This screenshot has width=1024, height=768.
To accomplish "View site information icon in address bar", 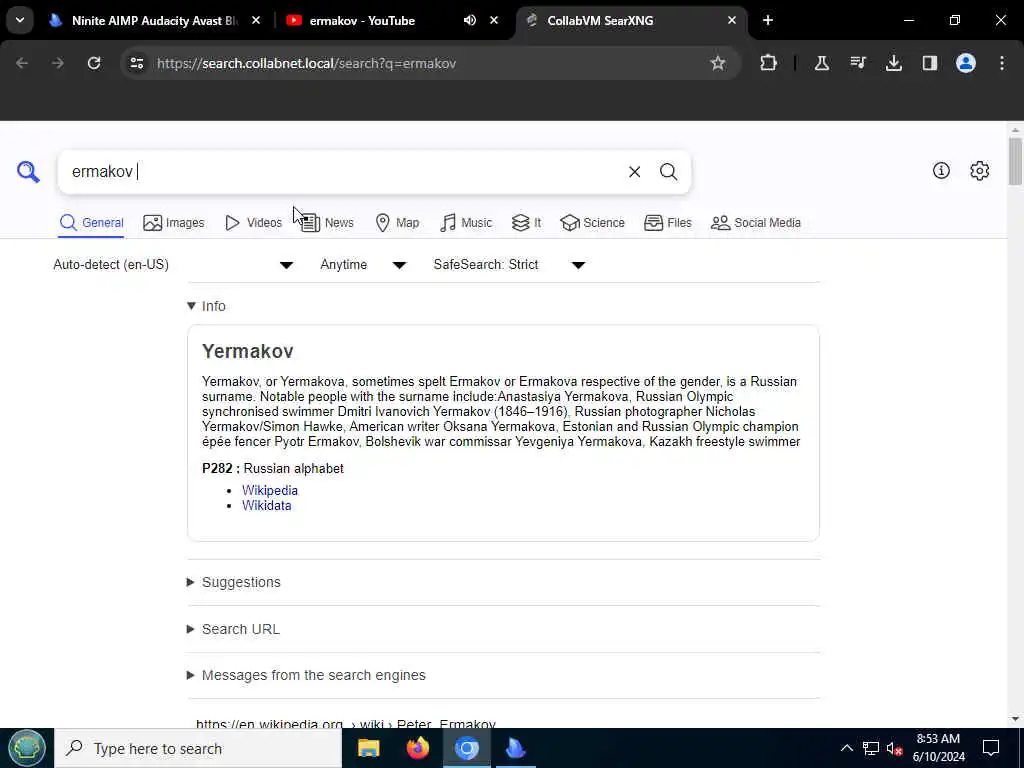I will point(136,63).
